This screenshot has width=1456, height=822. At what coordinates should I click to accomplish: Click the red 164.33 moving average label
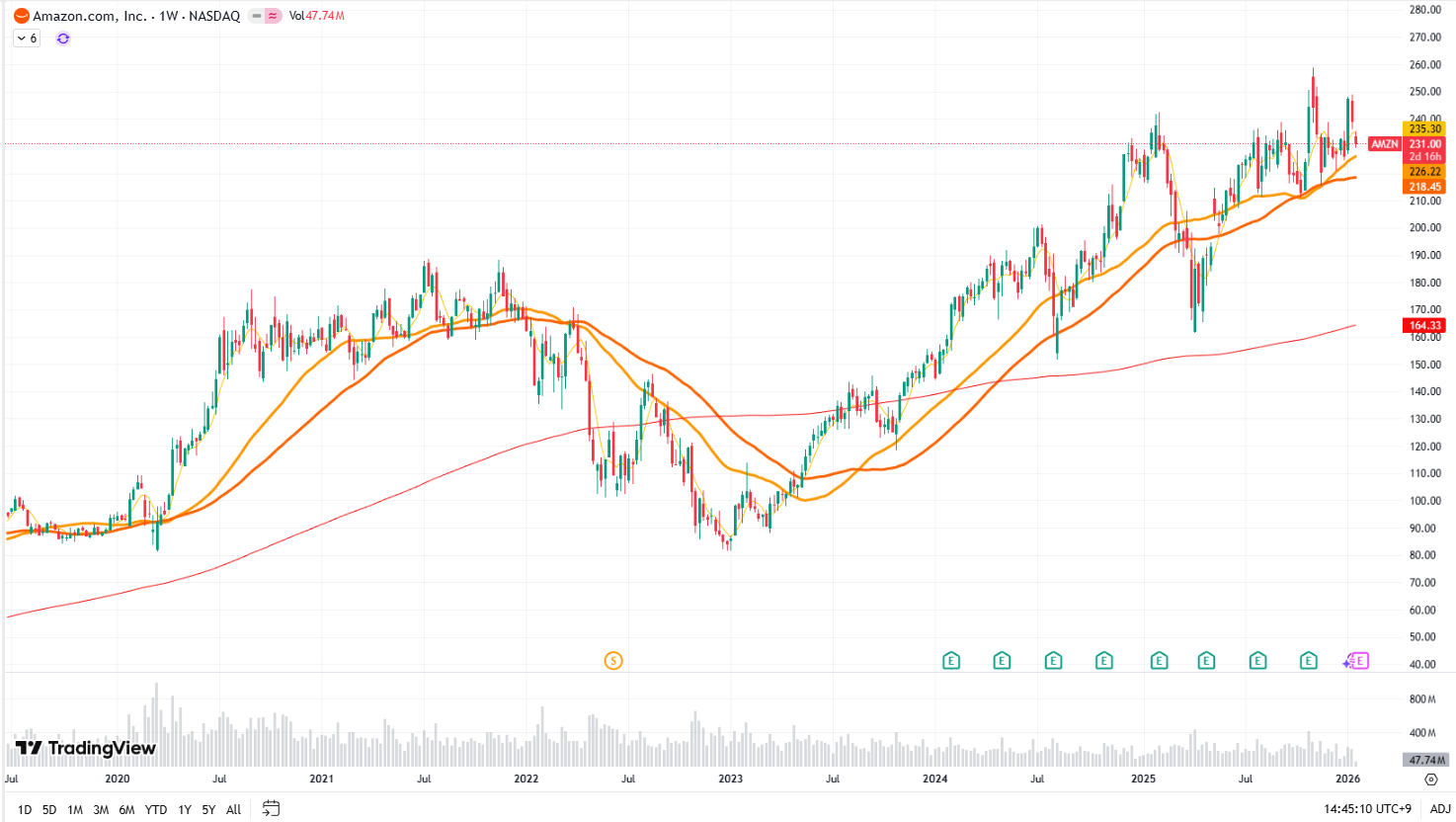click(x=1425, y=325)
